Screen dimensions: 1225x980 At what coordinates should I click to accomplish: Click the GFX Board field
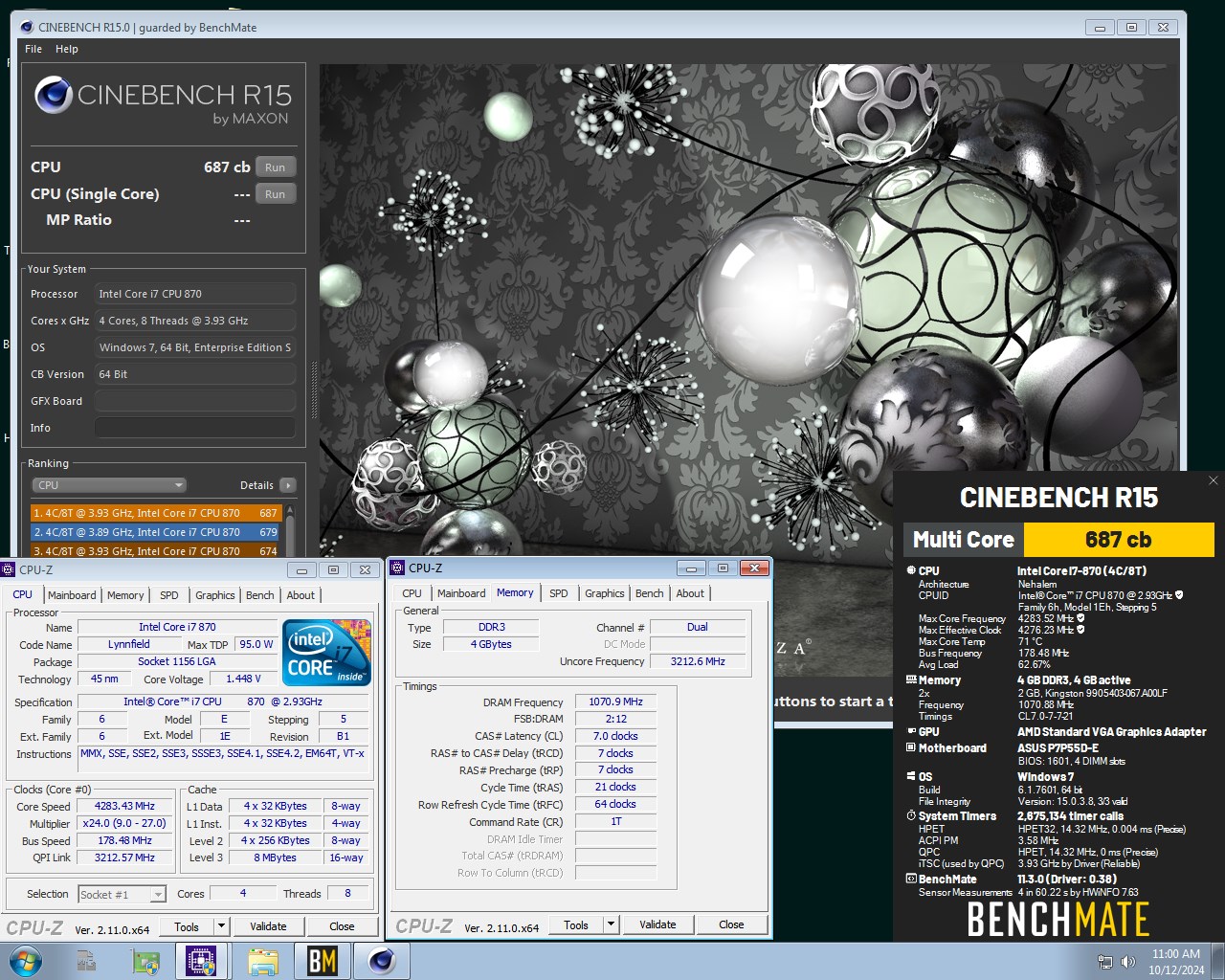click(194, 401)
